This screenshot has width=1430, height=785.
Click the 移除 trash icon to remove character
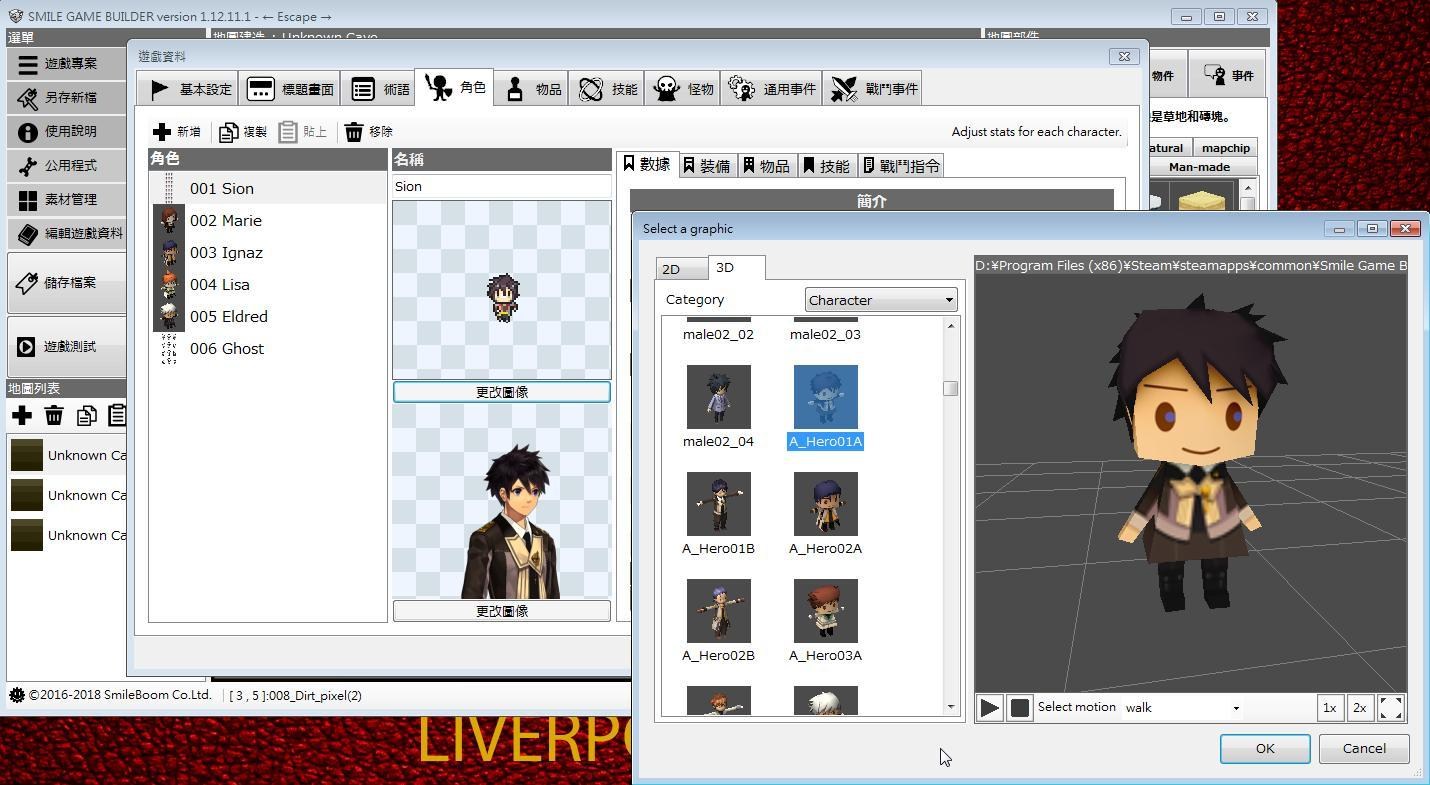[x=355, y=131]
